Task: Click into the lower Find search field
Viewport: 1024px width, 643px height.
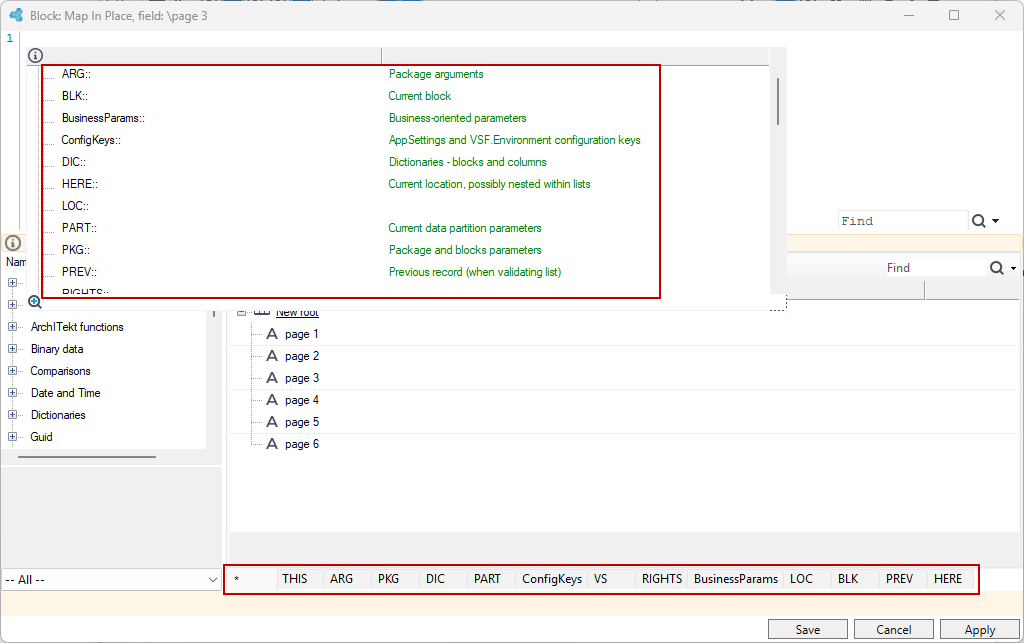Action: point(936,268)
